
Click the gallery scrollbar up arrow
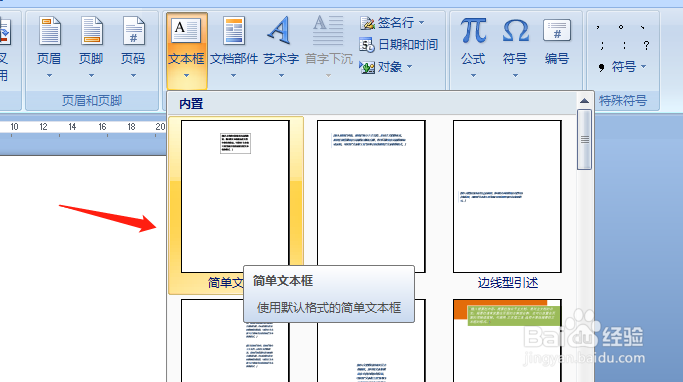click(584, 101)
